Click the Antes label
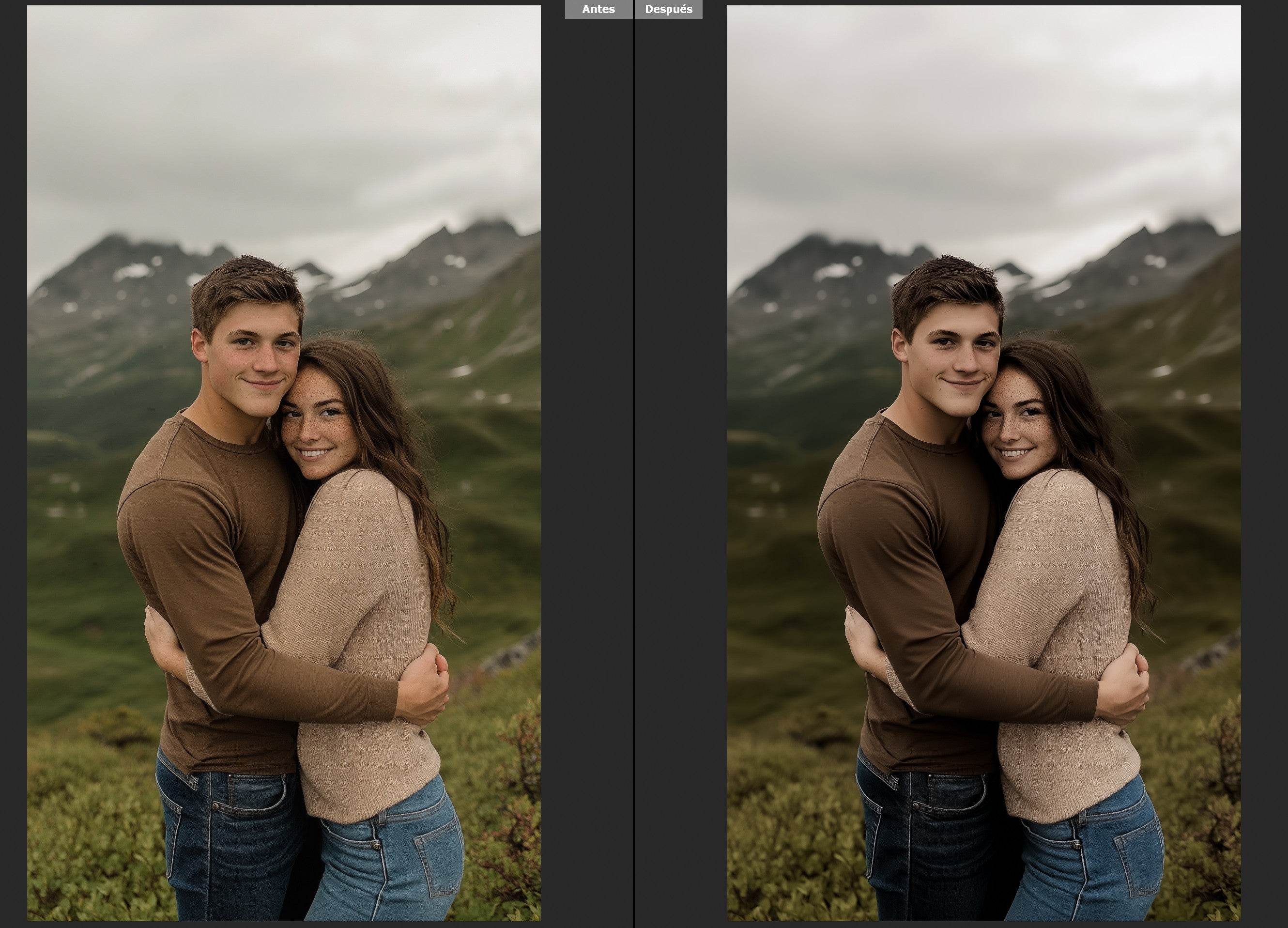 (598, 10)
